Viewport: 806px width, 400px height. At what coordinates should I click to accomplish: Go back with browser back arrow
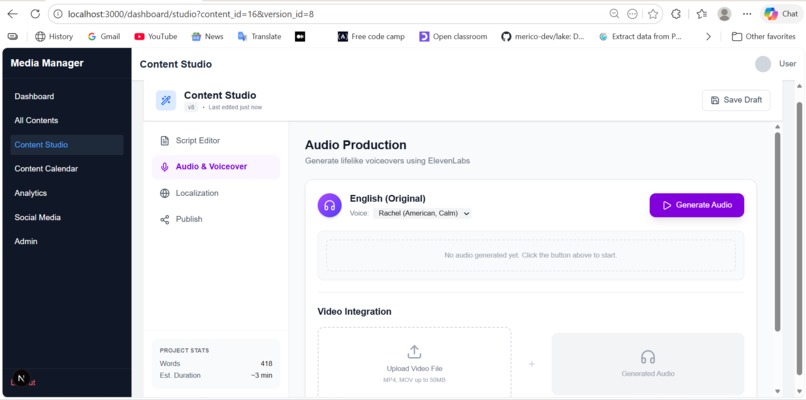point(12,14)
